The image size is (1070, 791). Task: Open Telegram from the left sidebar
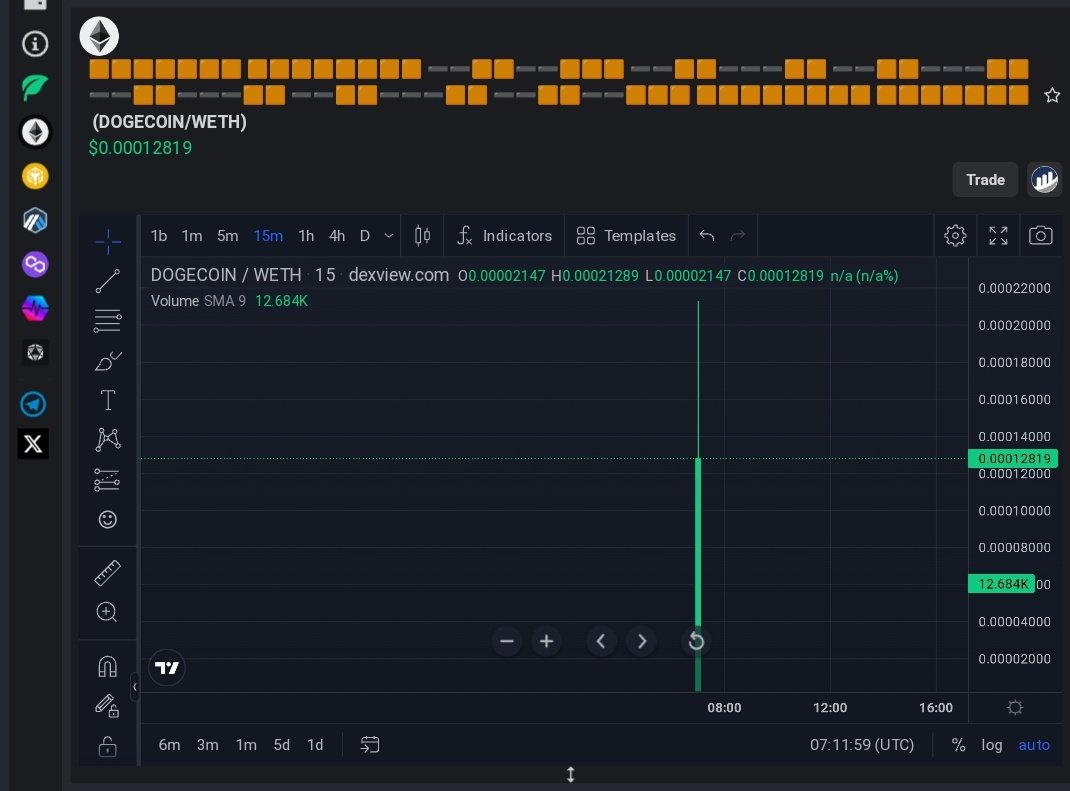click(35, 404)
